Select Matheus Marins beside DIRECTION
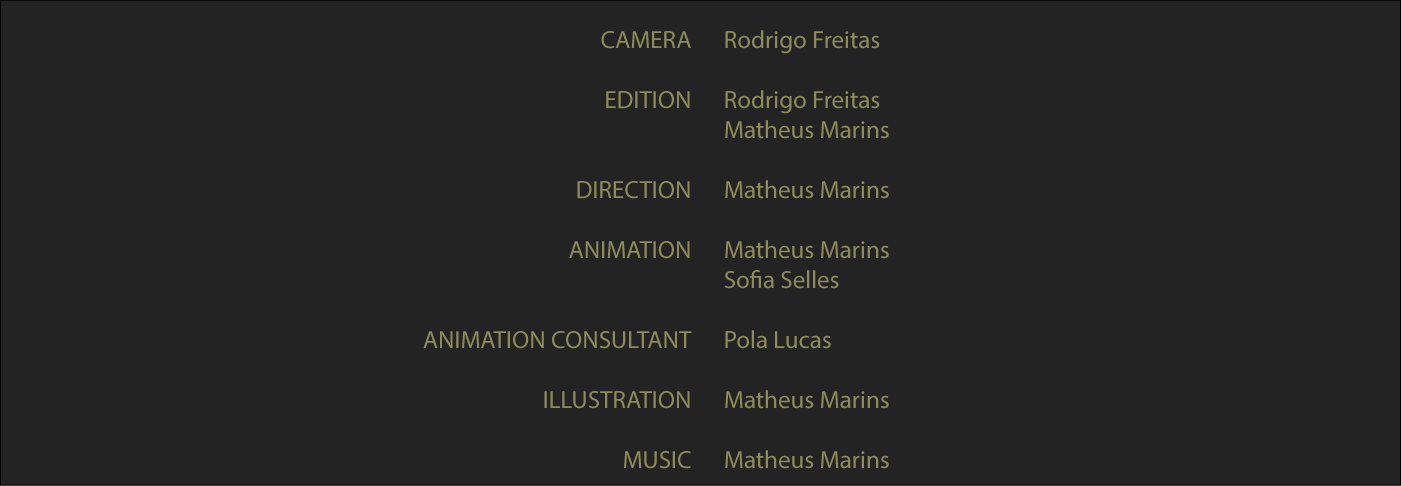 click(806, 191)
